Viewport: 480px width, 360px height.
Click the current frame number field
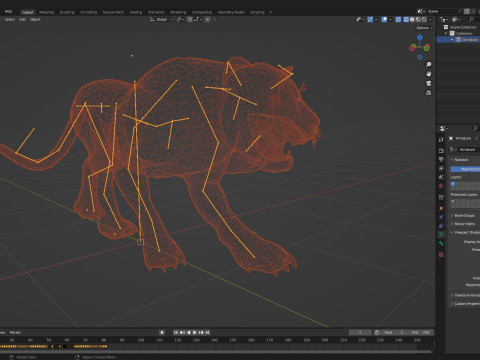pos(360,332)
